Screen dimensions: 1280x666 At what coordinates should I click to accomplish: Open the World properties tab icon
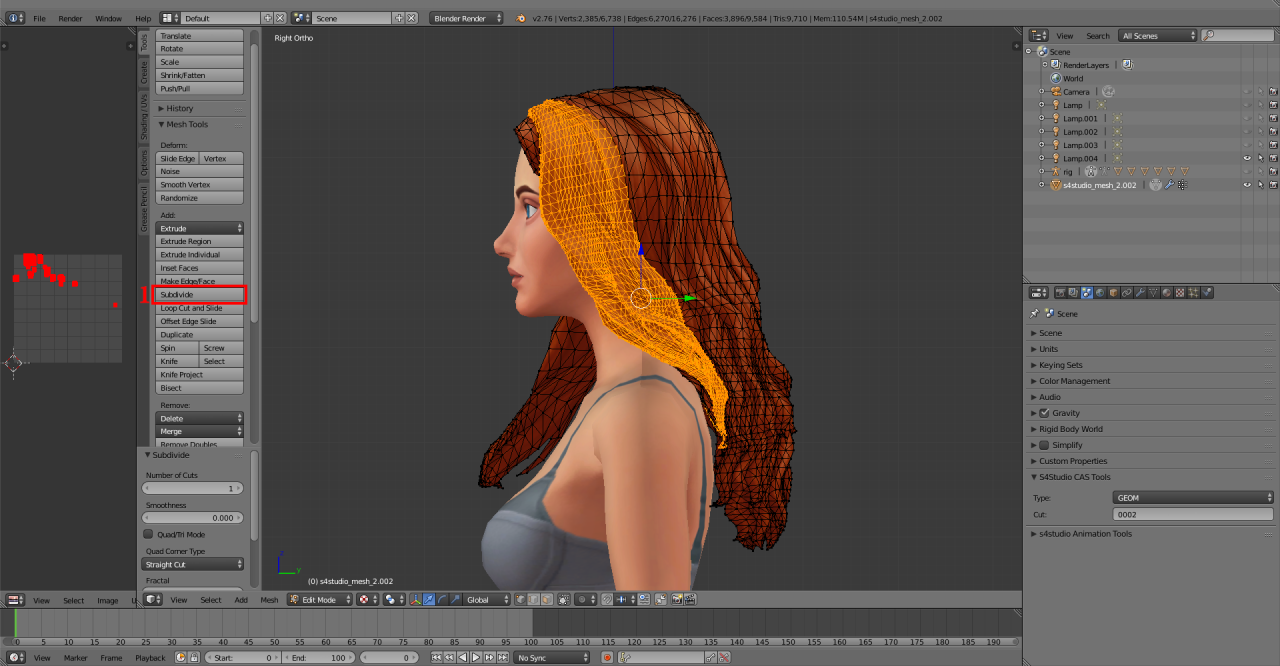(1100, 293)
